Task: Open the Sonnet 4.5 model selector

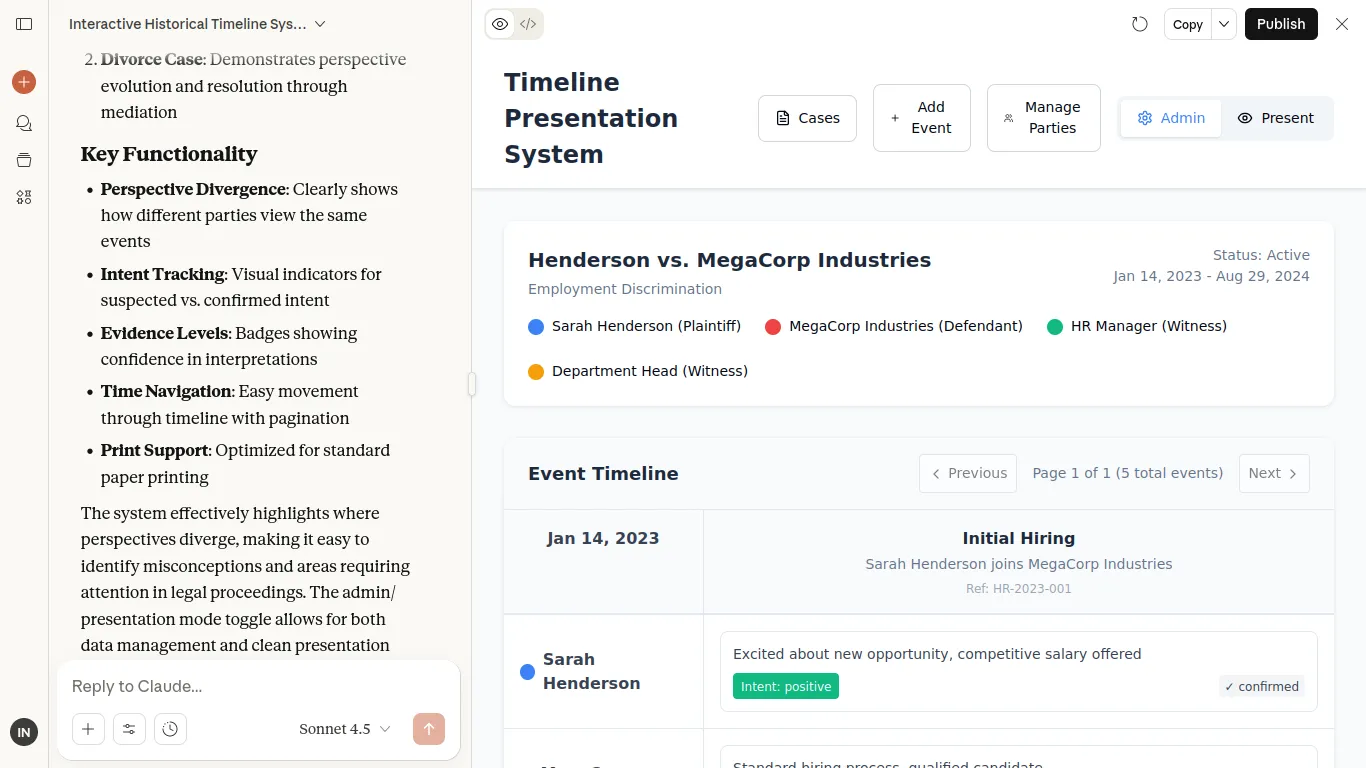Action: (x=344, y=729)
